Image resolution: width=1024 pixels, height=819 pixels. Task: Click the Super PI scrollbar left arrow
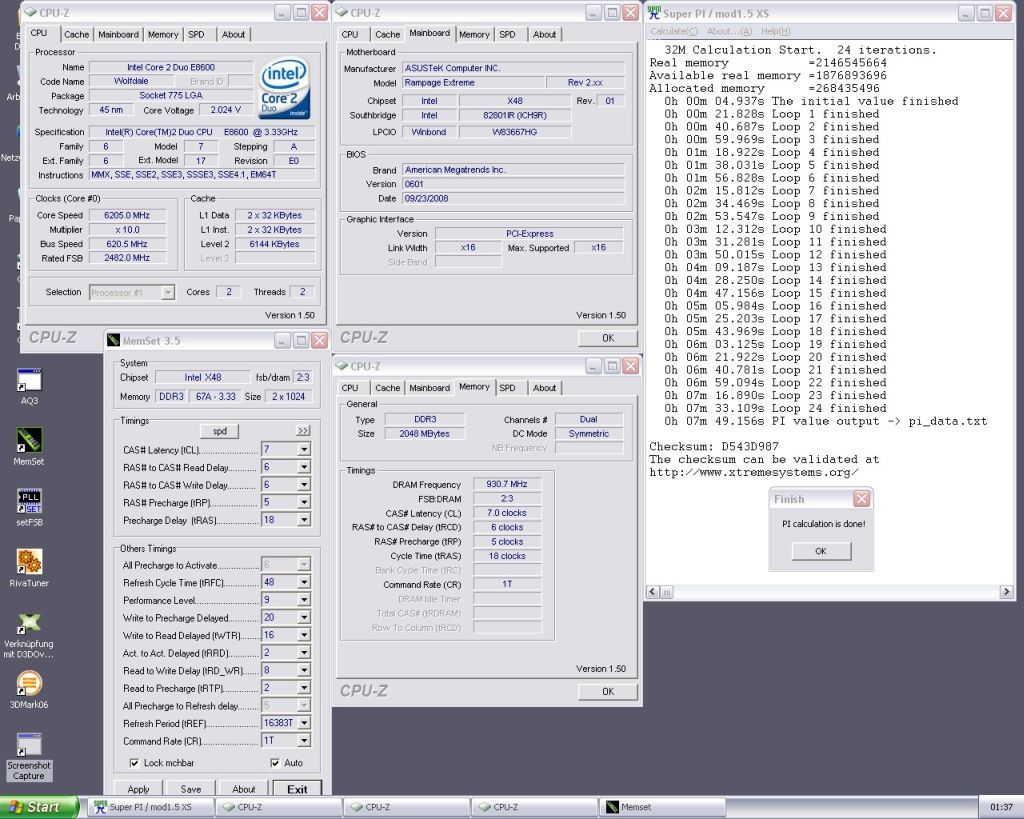pos(653,592)
